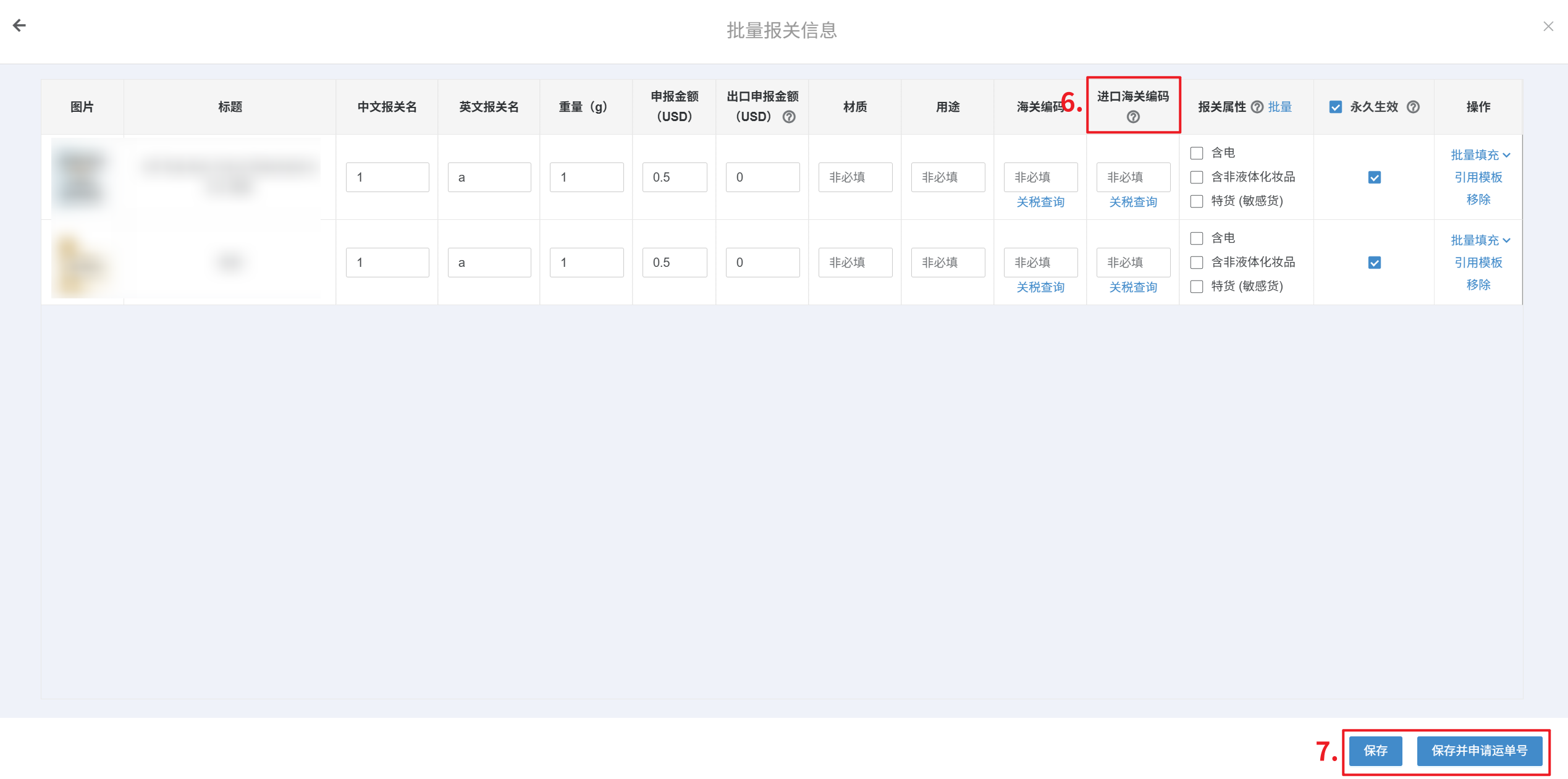
Task: Check 特货 (敏感货) in the first row
Action: (1197, 201)
